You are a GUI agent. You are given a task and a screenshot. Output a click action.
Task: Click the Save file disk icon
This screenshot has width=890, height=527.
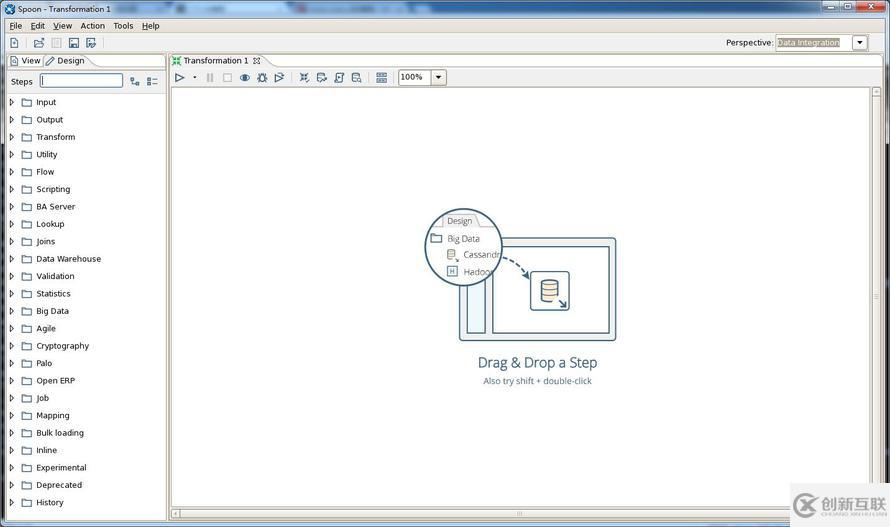(74, 43)
